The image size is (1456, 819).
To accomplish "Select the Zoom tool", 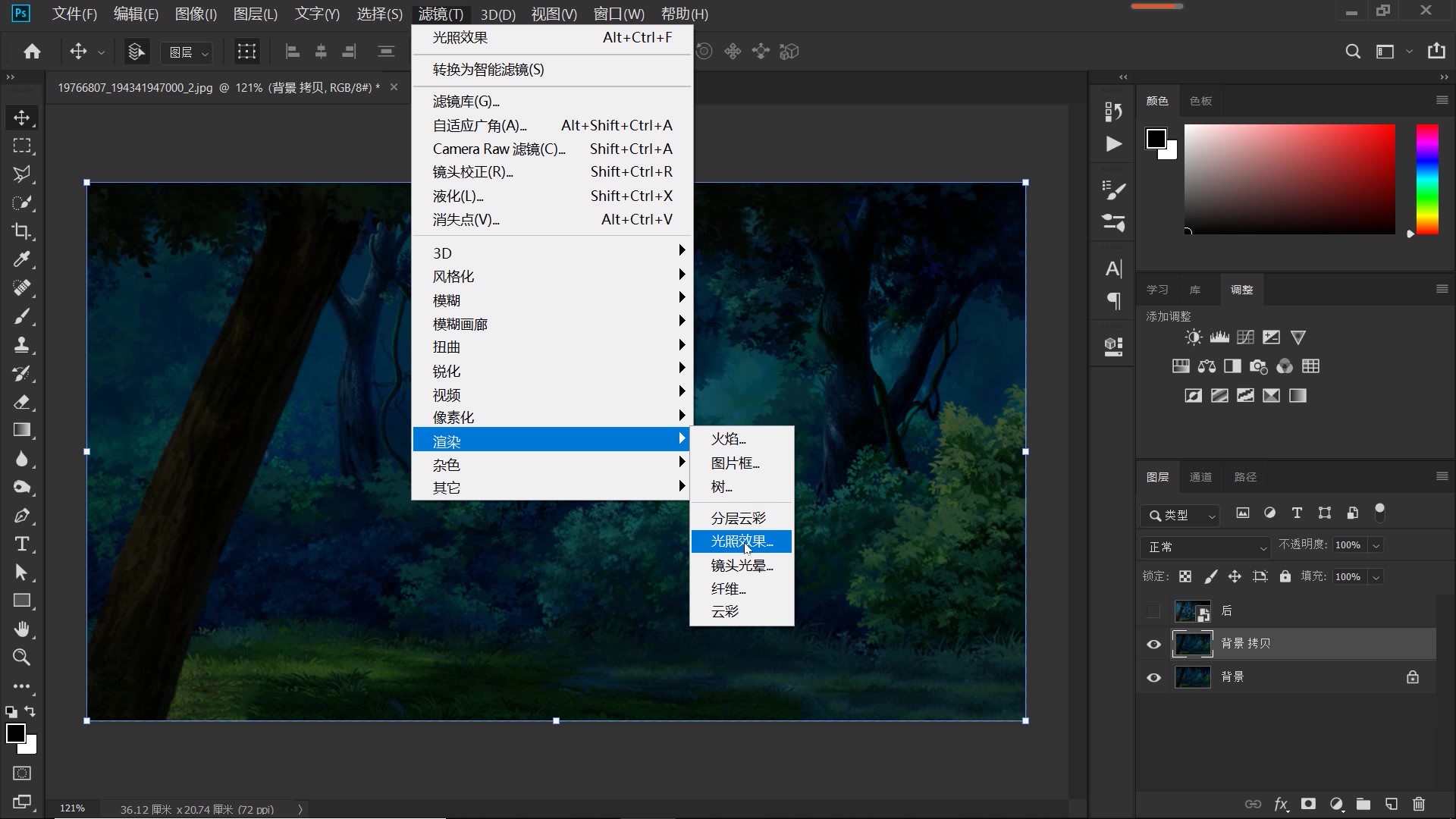I will tap(21, 657).
